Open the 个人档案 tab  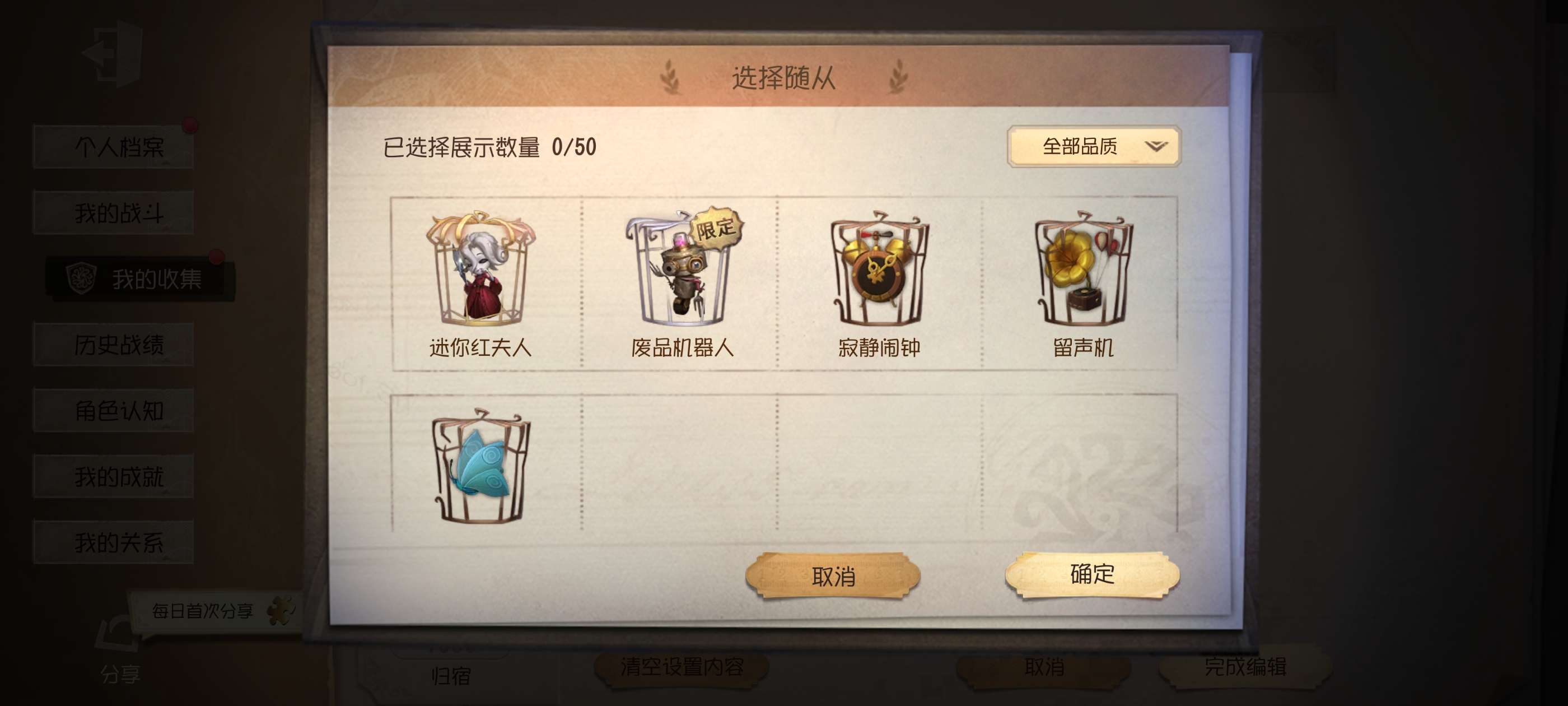click(114, 146)
